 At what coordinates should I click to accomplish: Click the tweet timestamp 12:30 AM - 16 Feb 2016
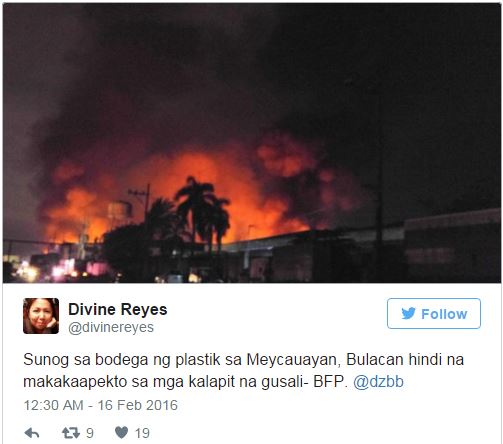coord(101,405)
